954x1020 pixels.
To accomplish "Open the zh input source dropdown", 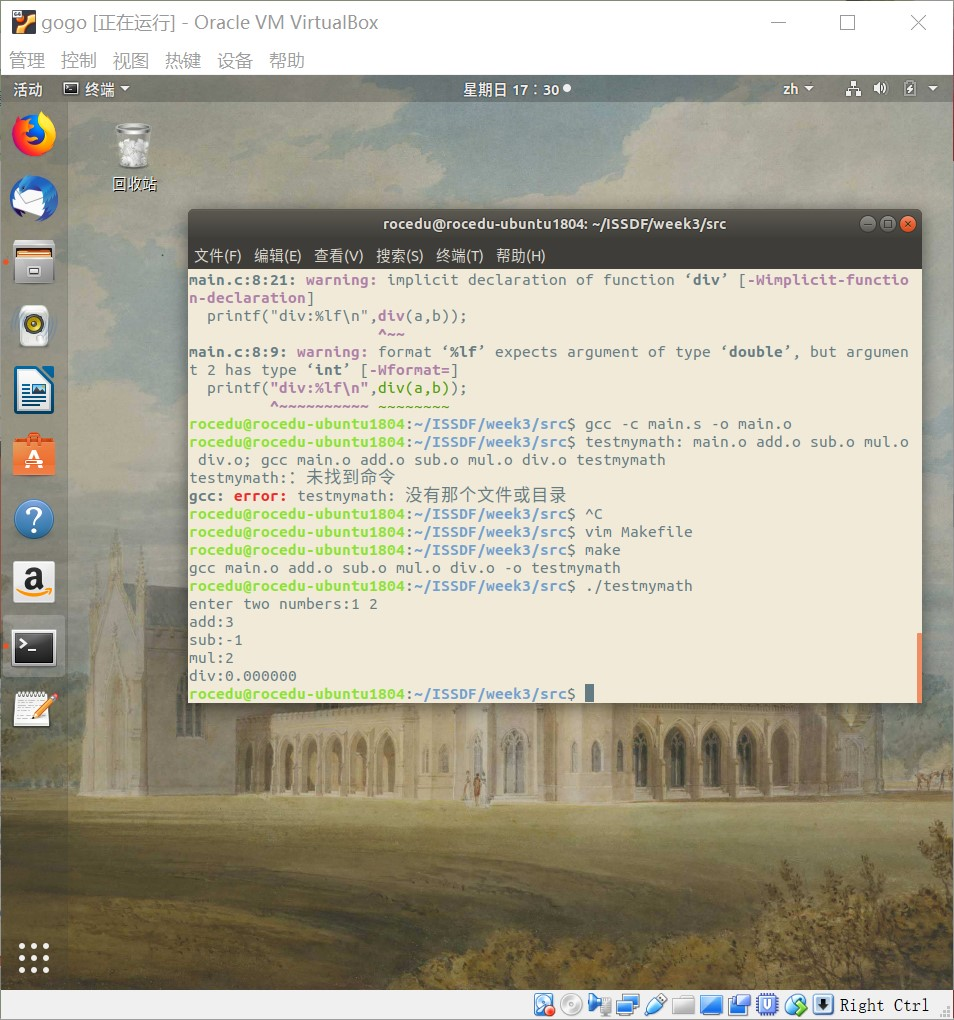I will pyautogui.click(x=798, y=88).
